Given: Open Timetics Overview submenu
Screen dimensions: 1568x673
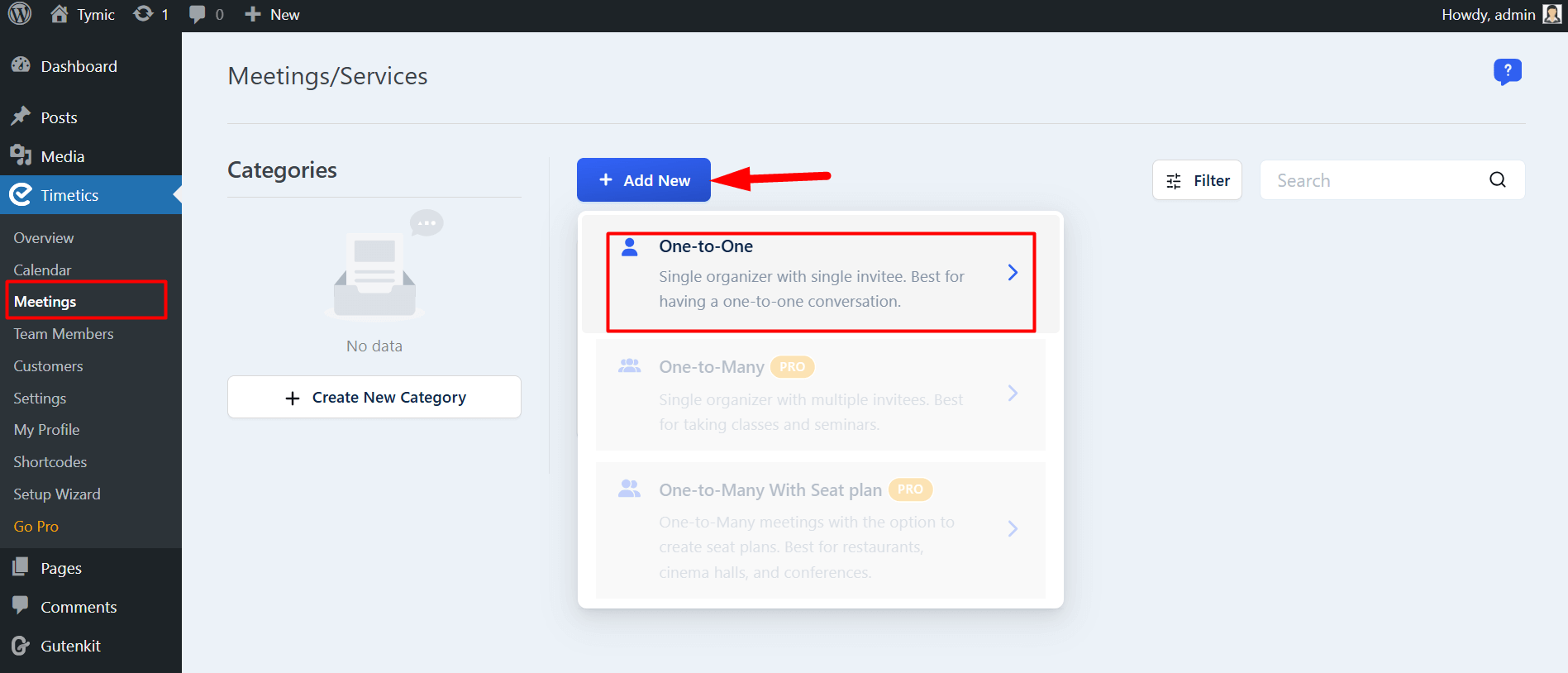Looking at the screenshot, I should point(44,238).
